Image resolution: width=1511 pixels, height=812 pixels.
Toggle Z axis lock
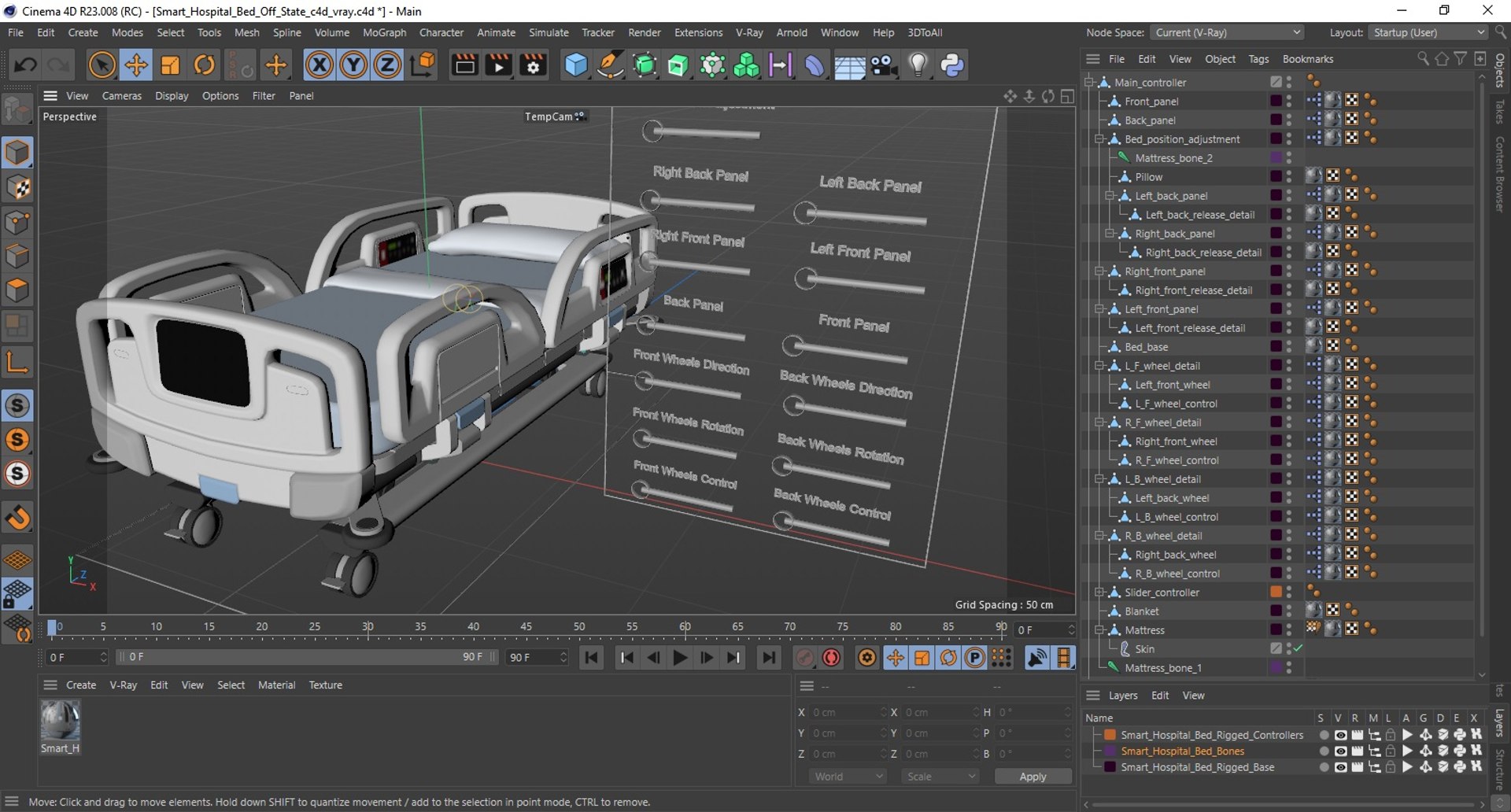click(387, 65)
